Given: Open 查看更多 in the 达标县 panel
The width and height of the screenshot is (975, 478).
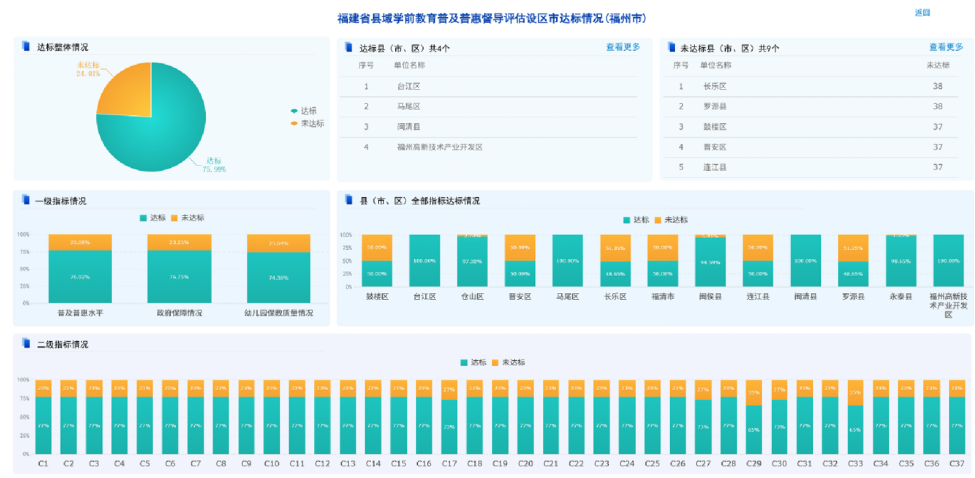Looking at the screenshot, I should [622, 47].
